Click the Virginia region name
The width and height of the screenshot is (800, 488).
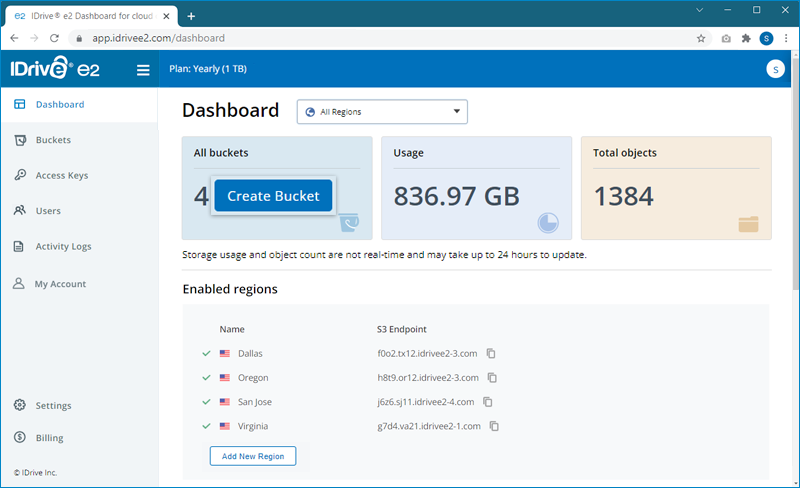tap(253, 426)
